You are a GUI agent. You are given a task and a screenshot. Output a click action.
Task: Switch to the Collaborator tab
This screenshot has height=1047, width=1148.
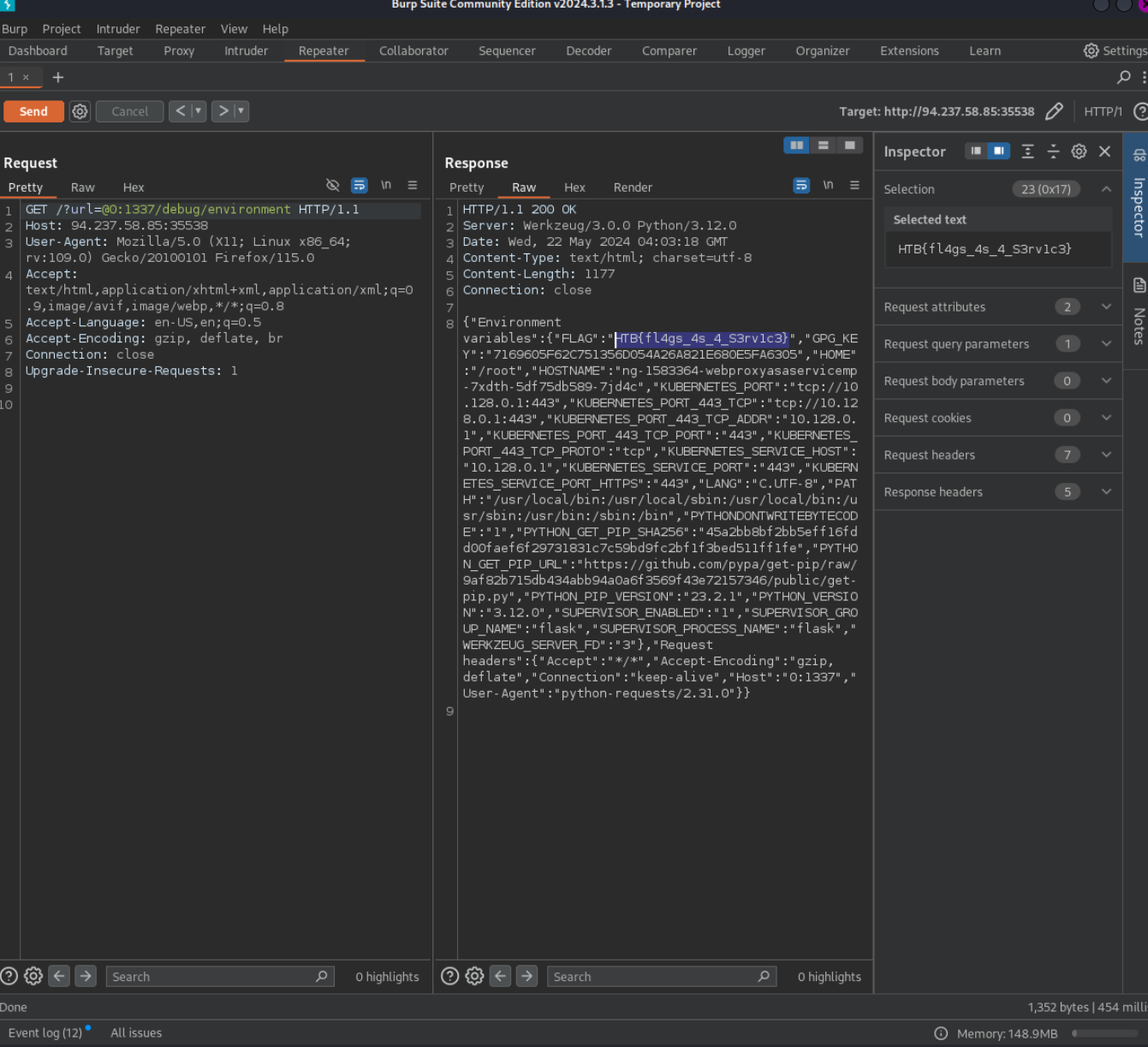(x=413, y=51)
